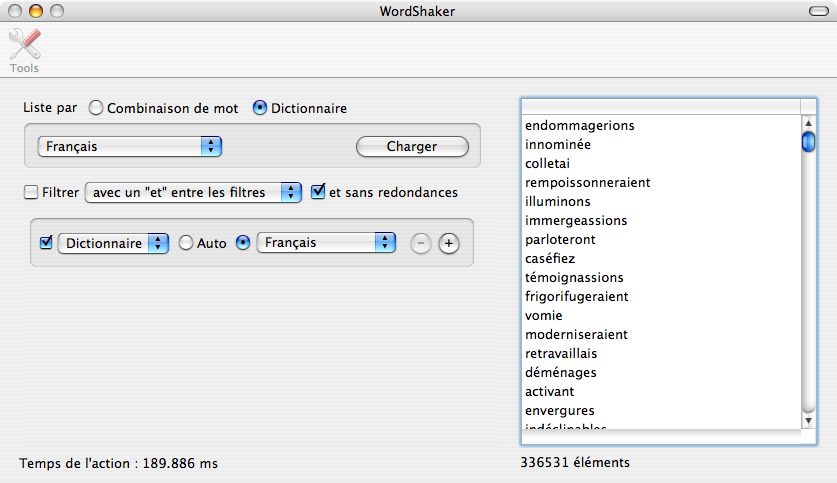The image size is (837, 483).
Task: Select the word 'rempoissonneraient' in the list
Action: (x=588, y=183)
